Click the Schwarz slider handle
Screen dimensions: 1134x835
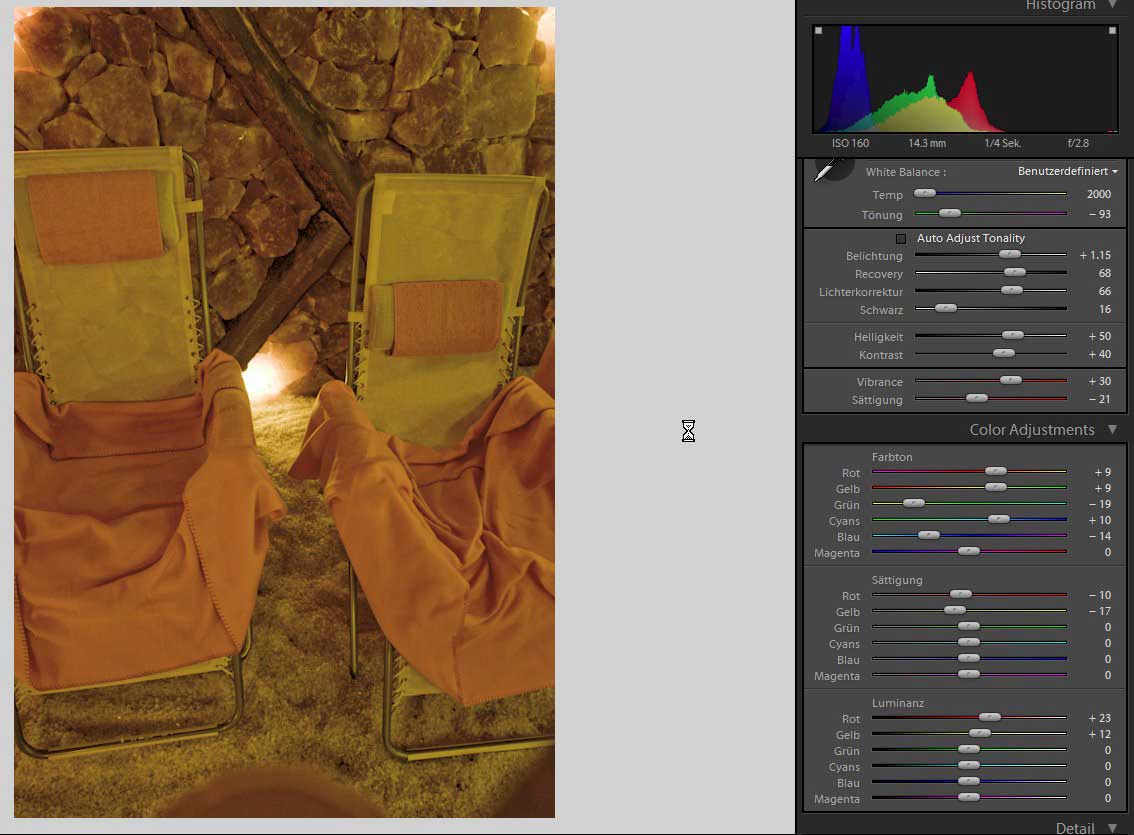(945, 309)
